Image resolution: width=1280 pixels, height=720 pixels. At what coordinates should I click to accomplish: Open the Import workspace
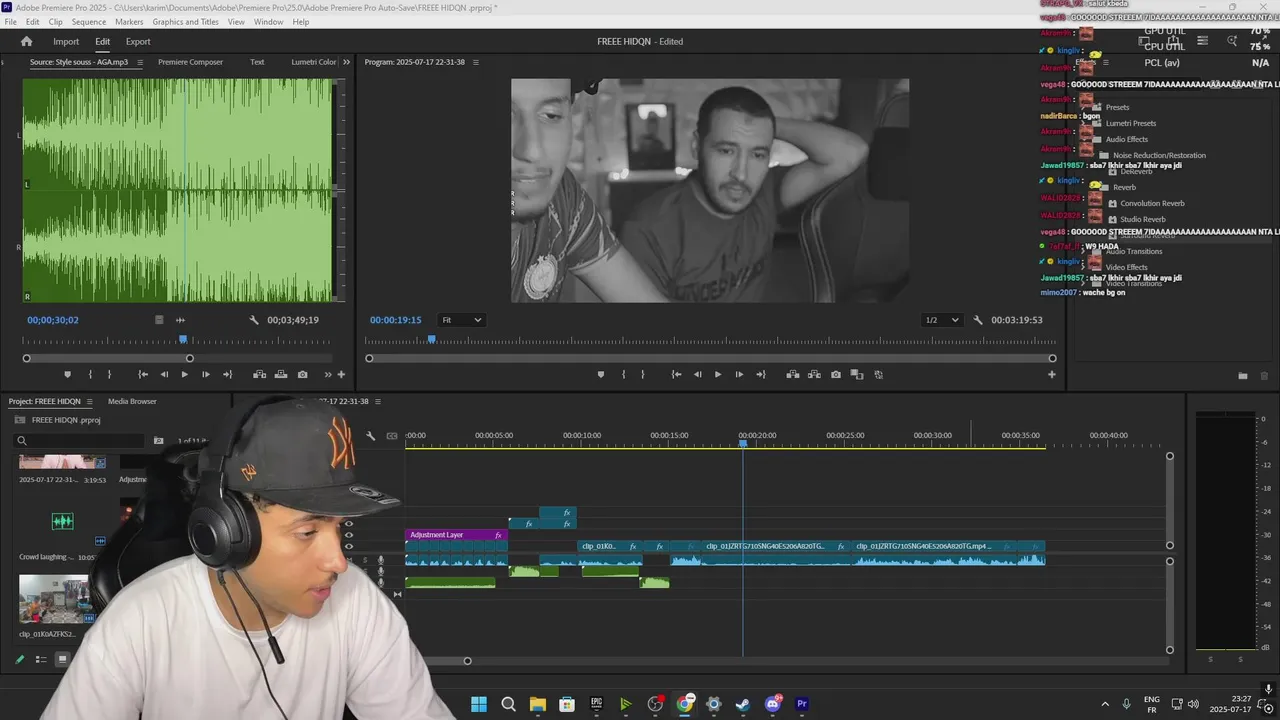click(x=66, y=41)
